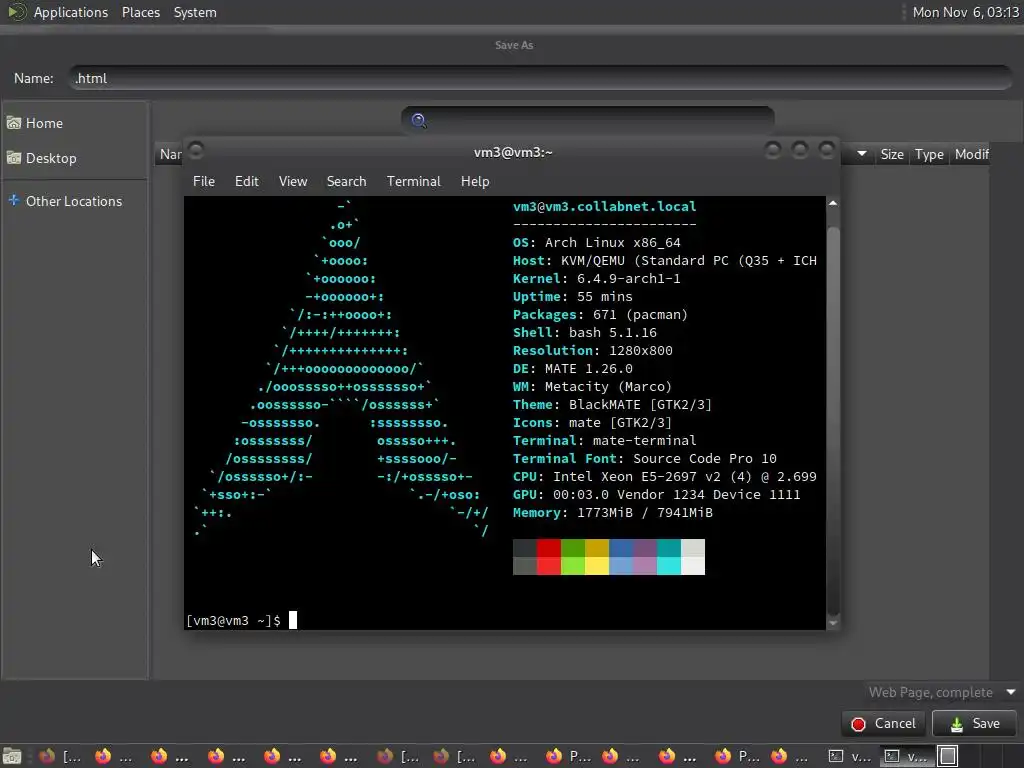Click the Uptime: 55 mins line

tap(573, 296)
